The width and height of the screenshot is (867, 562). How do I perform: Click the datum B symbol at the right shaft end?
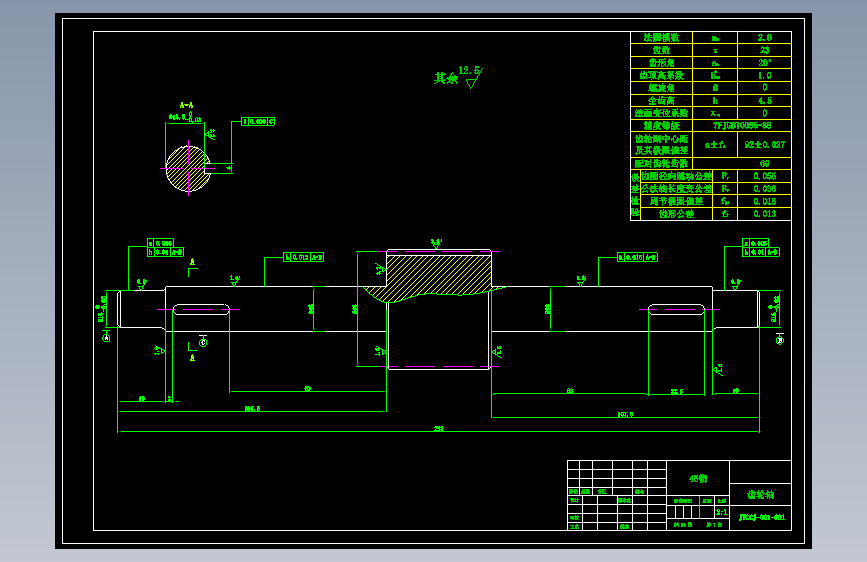point(780,340)
